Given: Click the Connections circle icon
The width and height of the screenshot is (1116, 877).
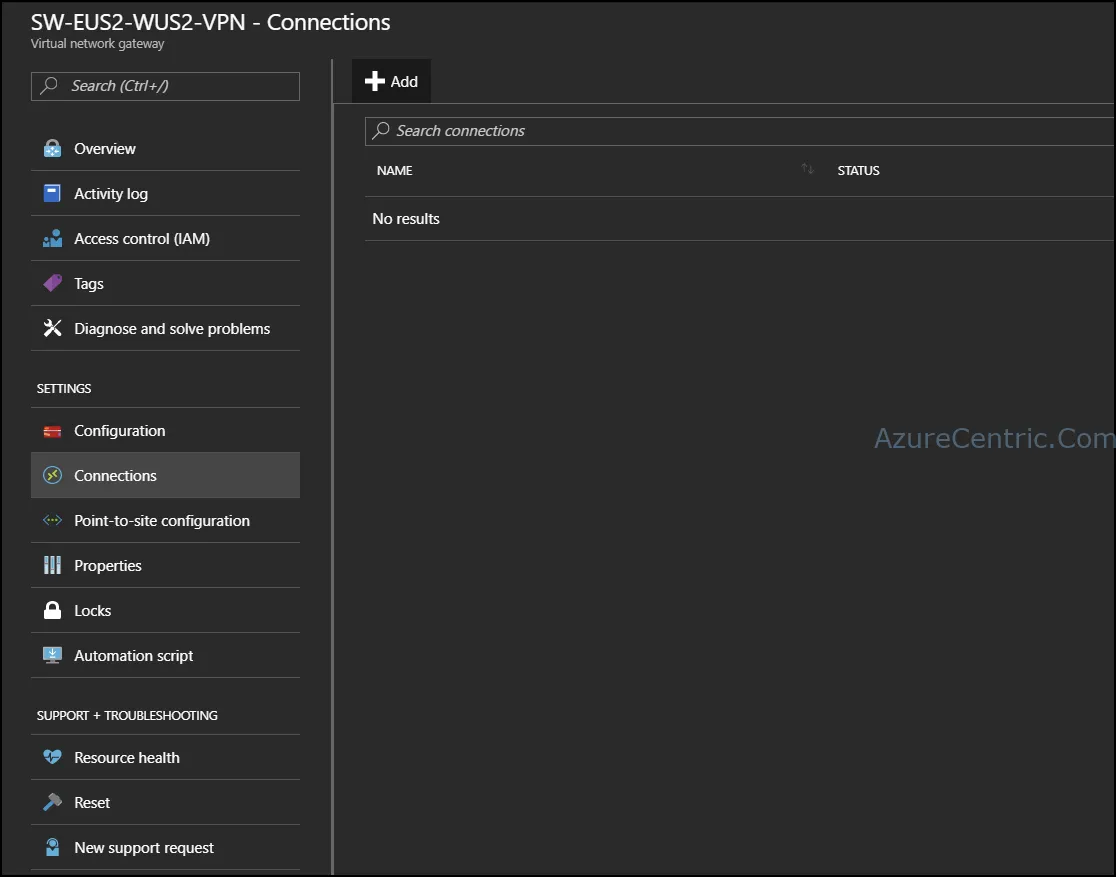Looking at the screenshot, I should pos(52,475).
